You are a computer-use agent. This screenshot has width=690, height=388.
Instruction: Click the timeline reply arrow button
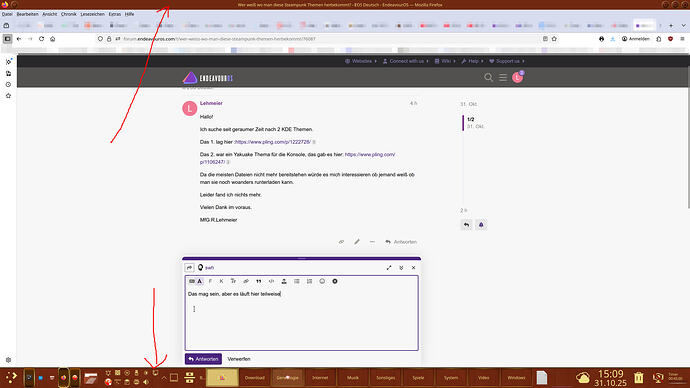pyautogui.click(x=466, y=225)
